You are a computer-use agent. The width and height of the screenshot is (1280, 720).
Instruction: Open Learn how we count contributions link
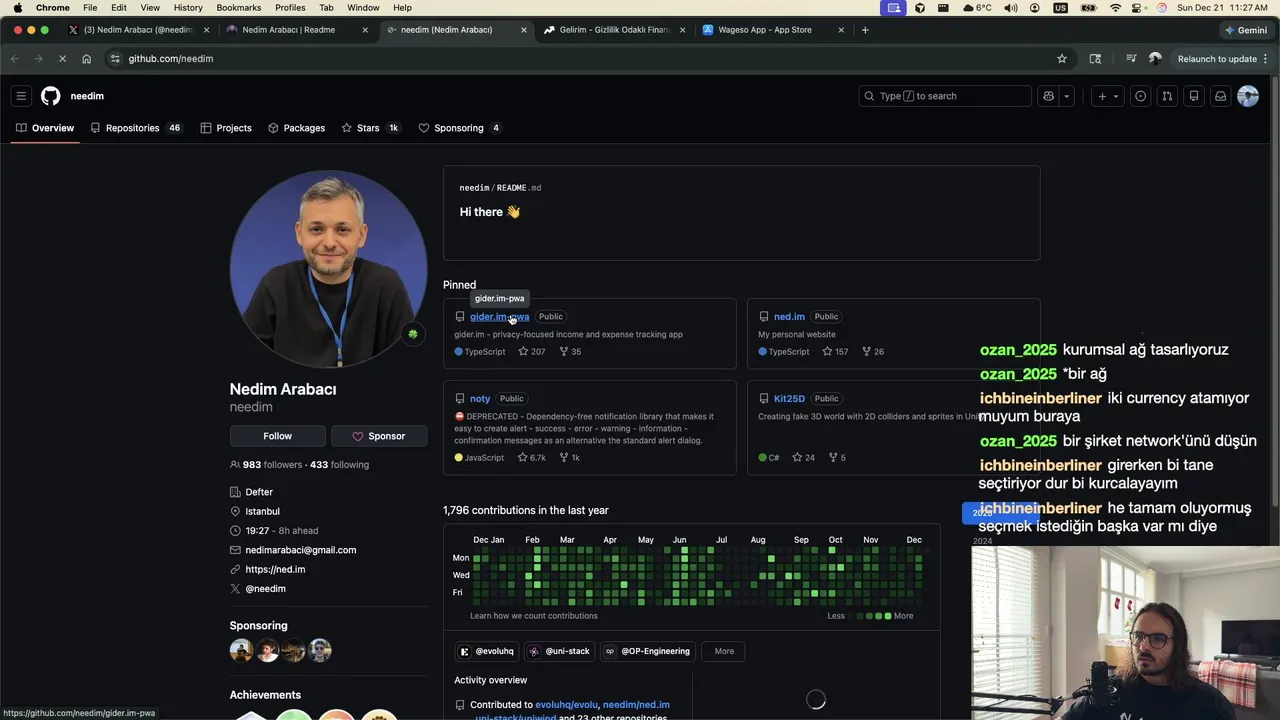[534, 616]
